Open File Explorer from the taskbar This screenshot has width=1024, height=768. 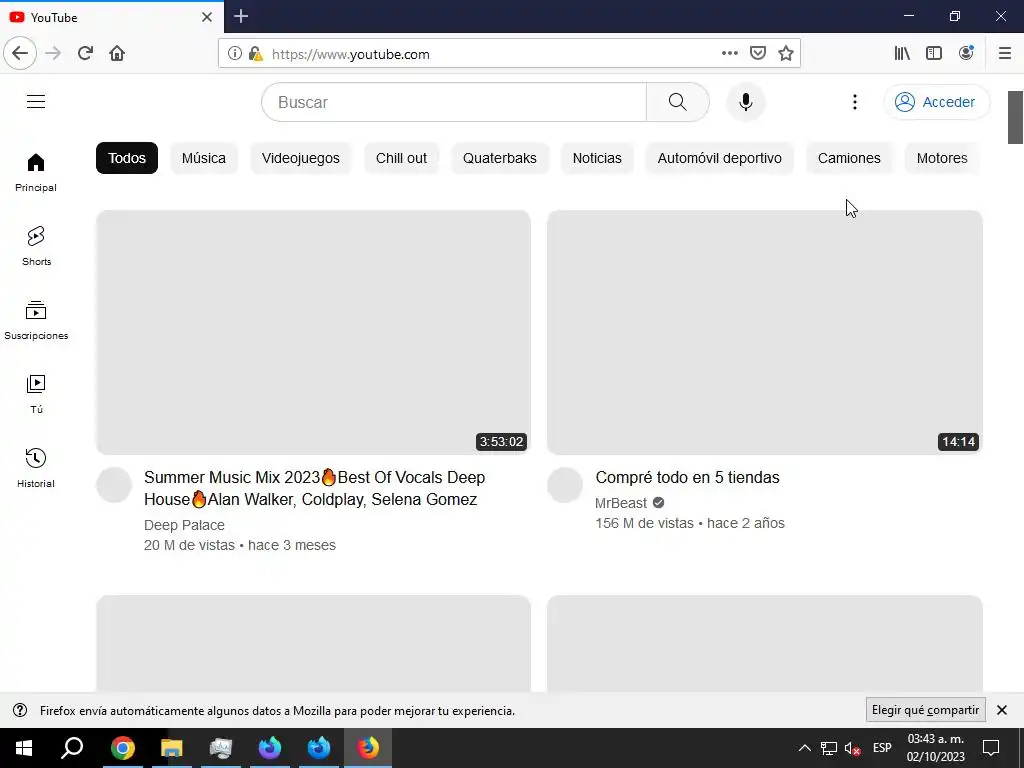click(172, 748)
